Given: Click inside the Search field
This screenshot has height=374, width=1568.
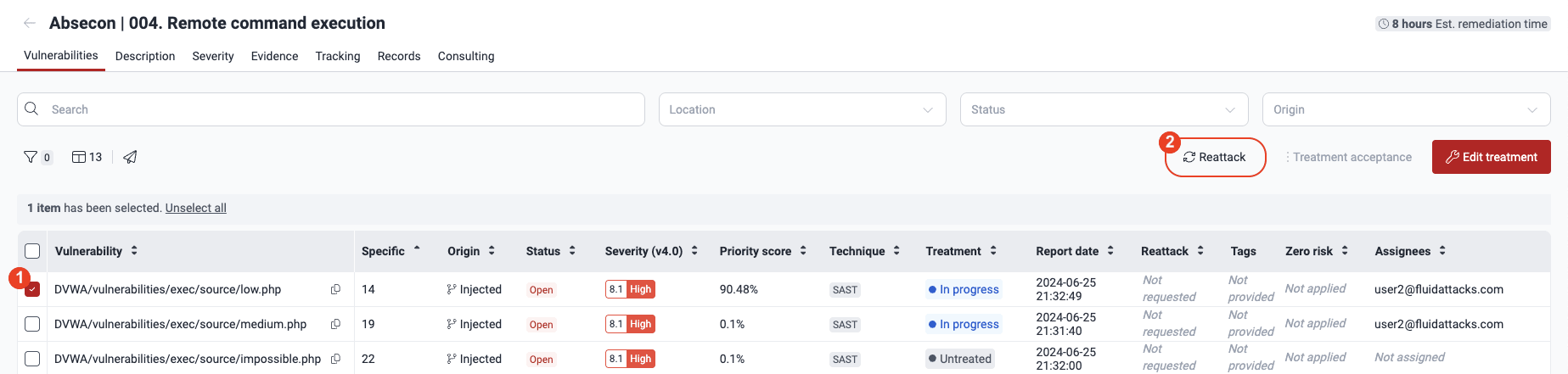Looking at the screenshot, I should 331,109.
